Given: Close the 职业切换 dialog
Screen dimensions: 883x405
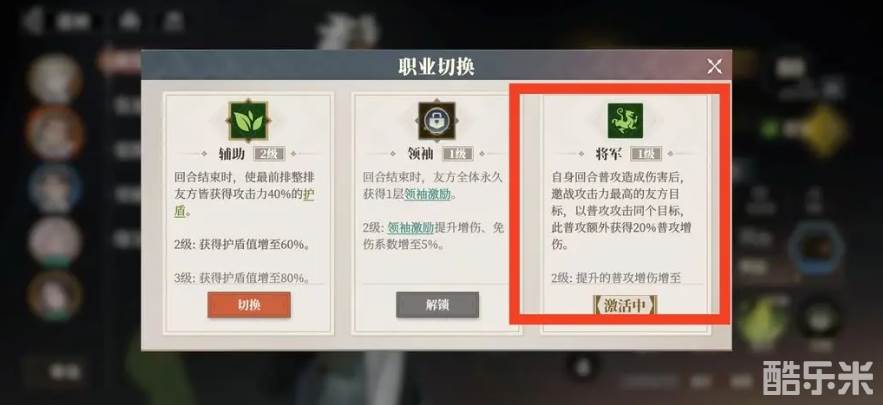Looking at the screenshot, I should [x=714, y=66].
